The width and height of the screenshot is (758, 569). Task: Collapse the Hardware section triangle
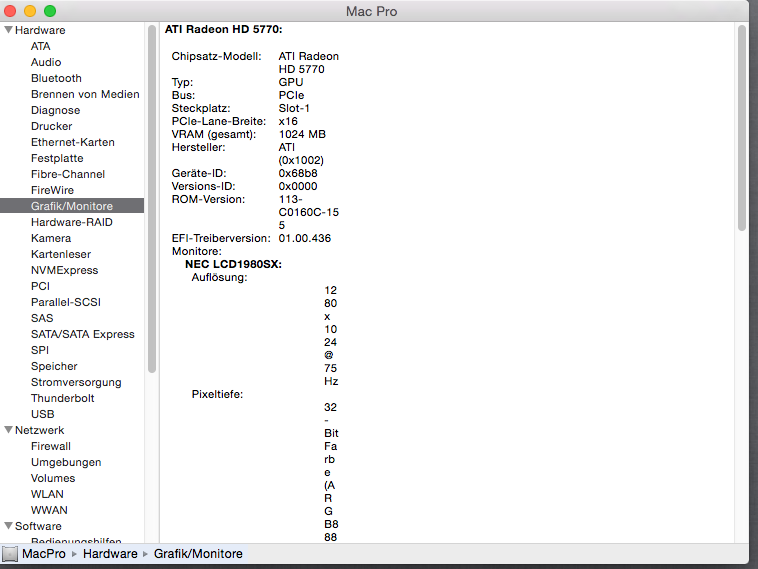point(8,30)
